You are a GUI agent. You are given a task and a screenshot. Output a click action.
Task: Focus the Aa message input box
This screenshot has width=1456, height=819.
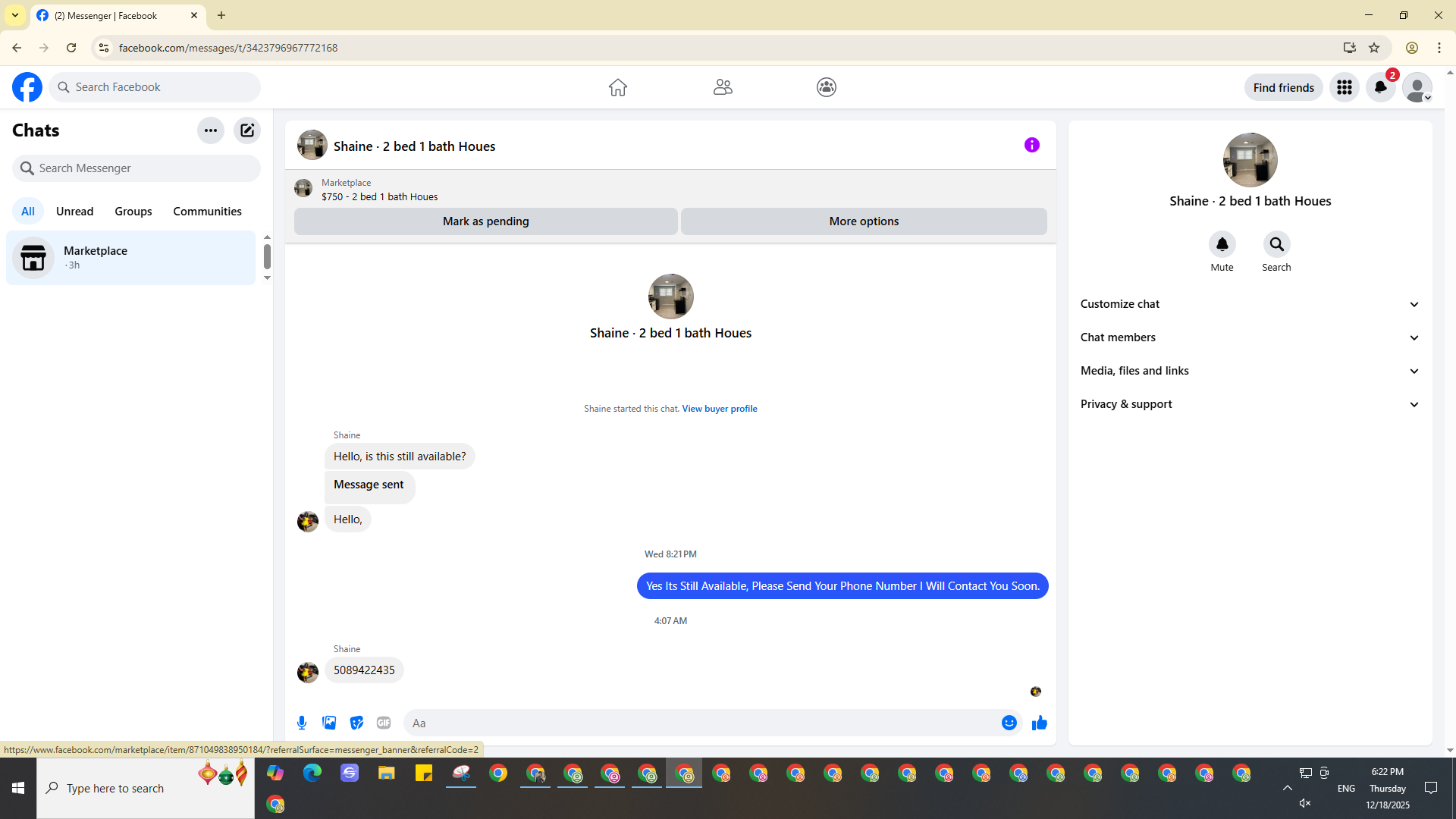701,723
